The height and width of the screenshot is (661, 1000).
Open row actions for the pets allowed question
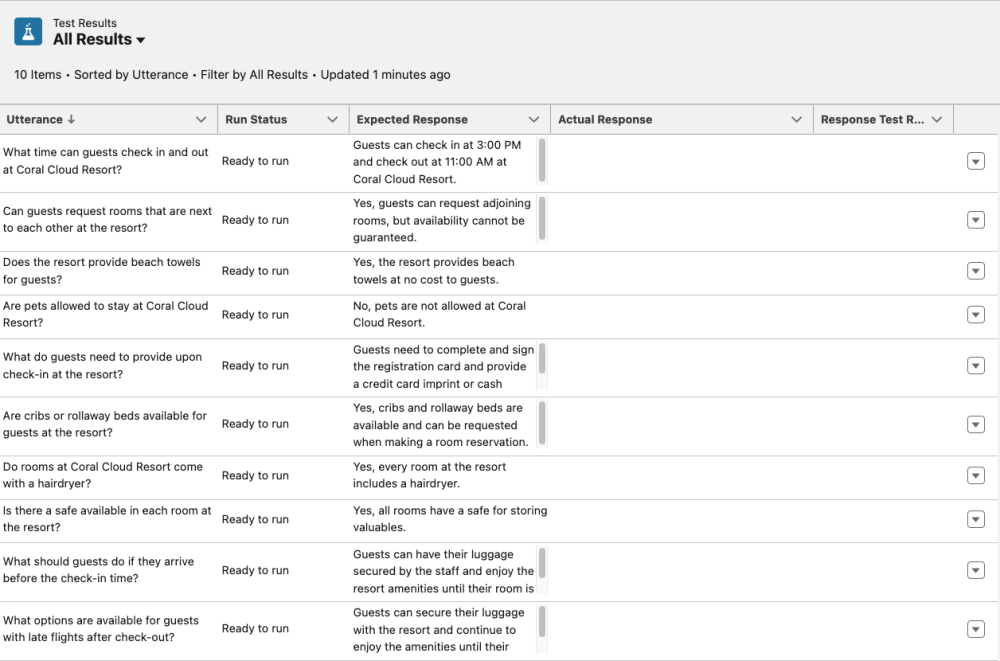(976, 314)
